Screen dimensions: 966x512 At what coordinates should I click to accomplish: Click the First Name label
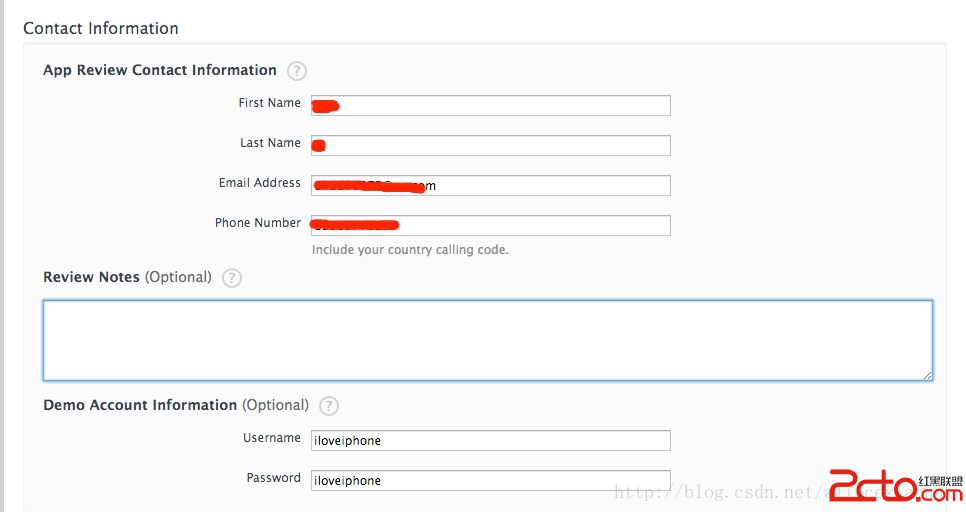coord(269,104)
